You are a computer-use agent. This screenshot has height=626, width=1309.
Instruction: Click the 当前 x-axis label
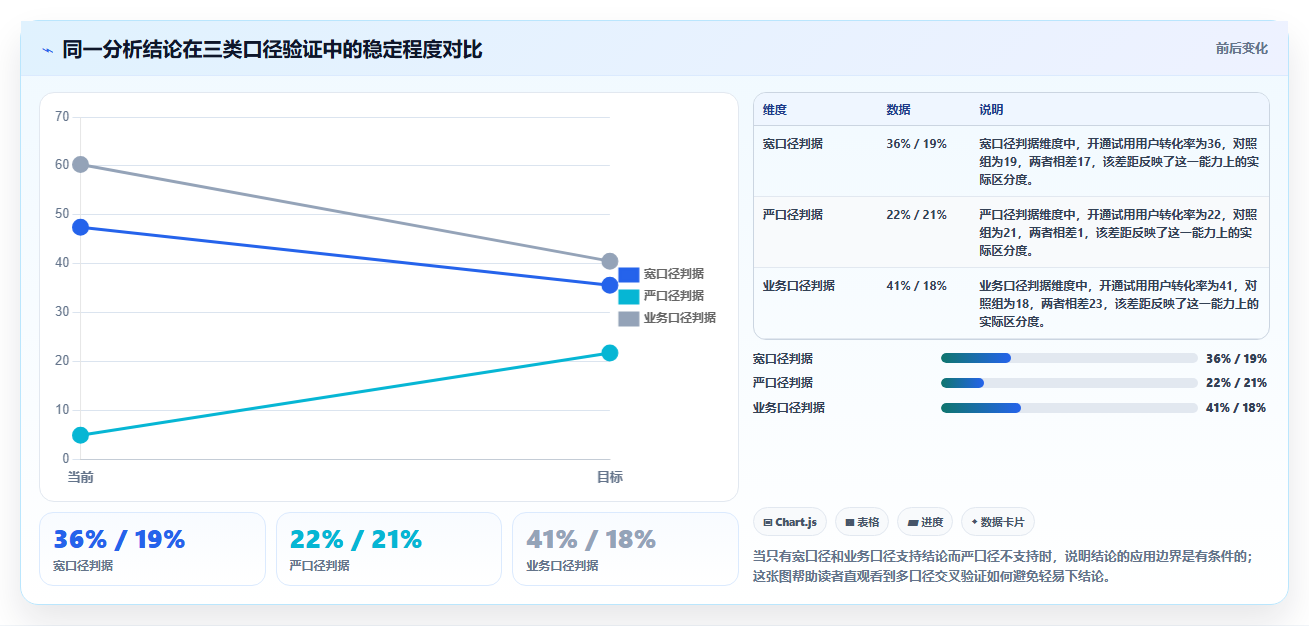(x=81, y=477)
